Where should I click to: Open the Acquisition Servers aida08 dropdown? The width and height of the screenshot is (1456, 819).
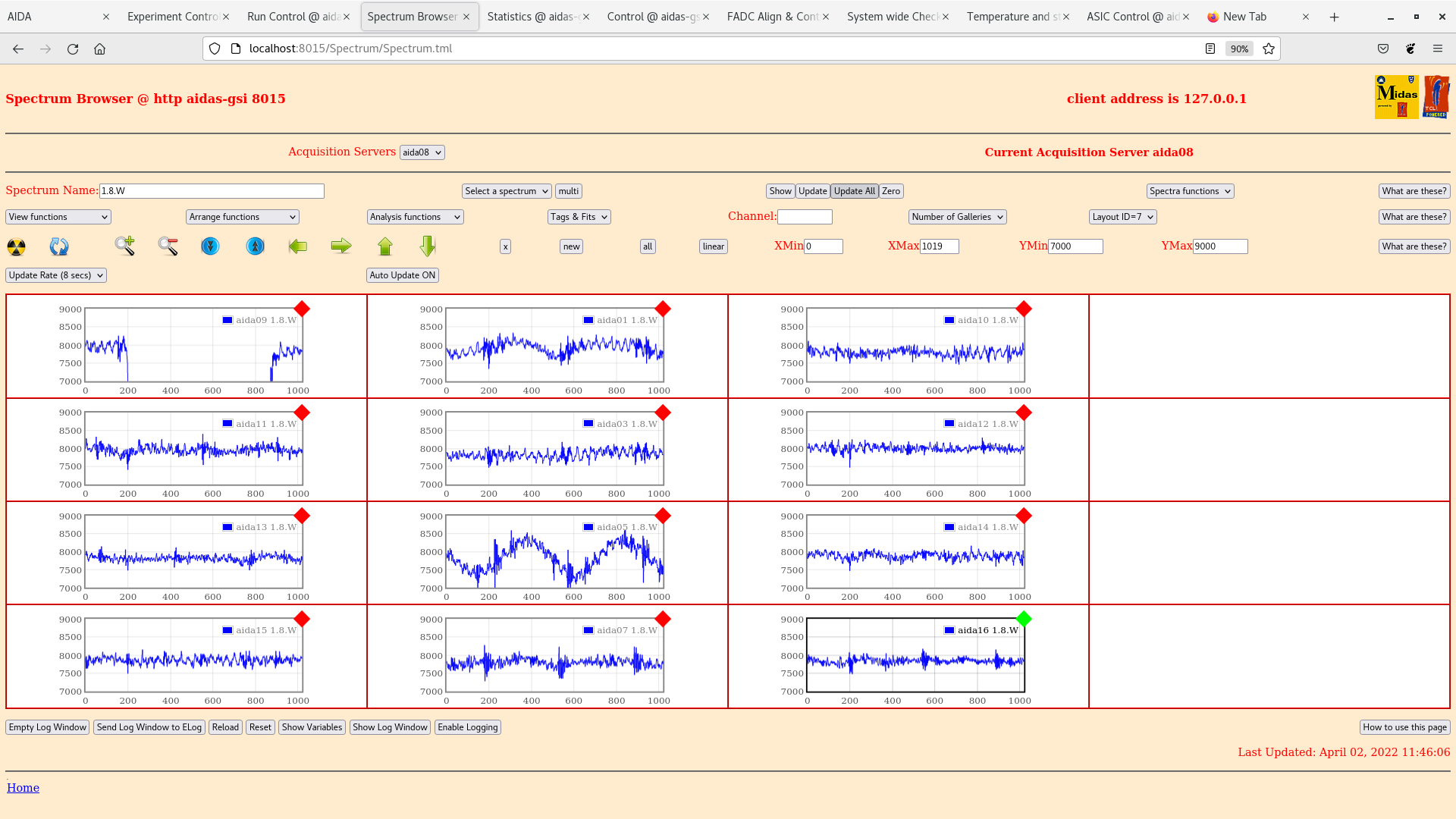click(422, 152)
